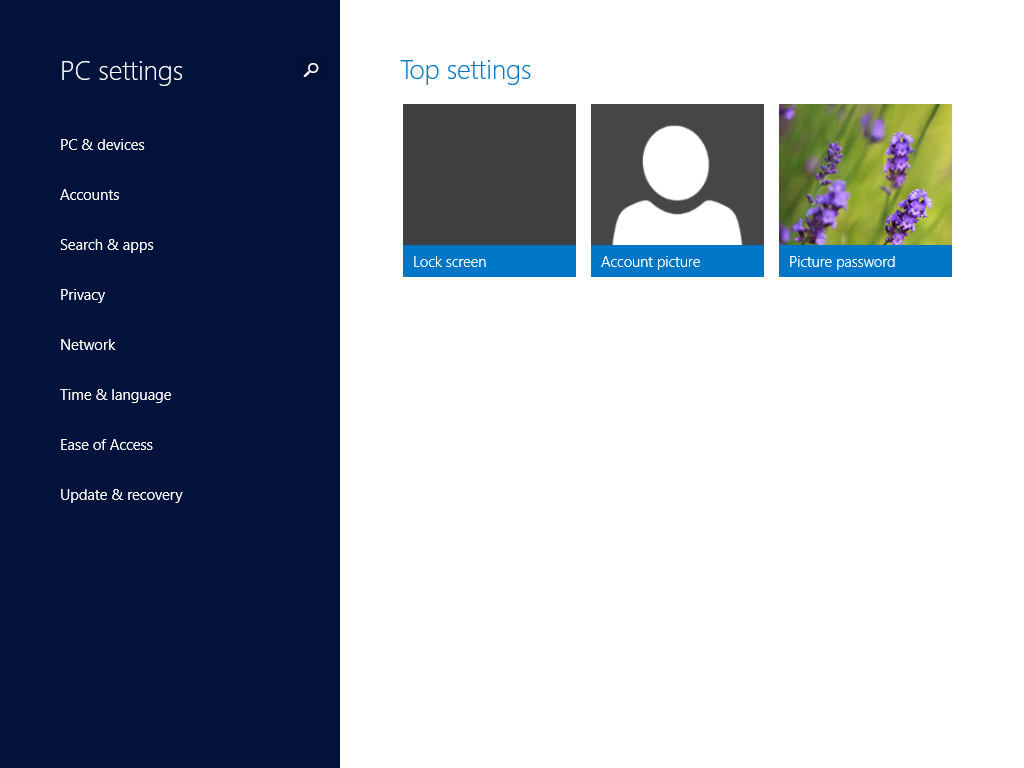
Task: Select the Picture password lavender image
Action: (x=865, y=174)
